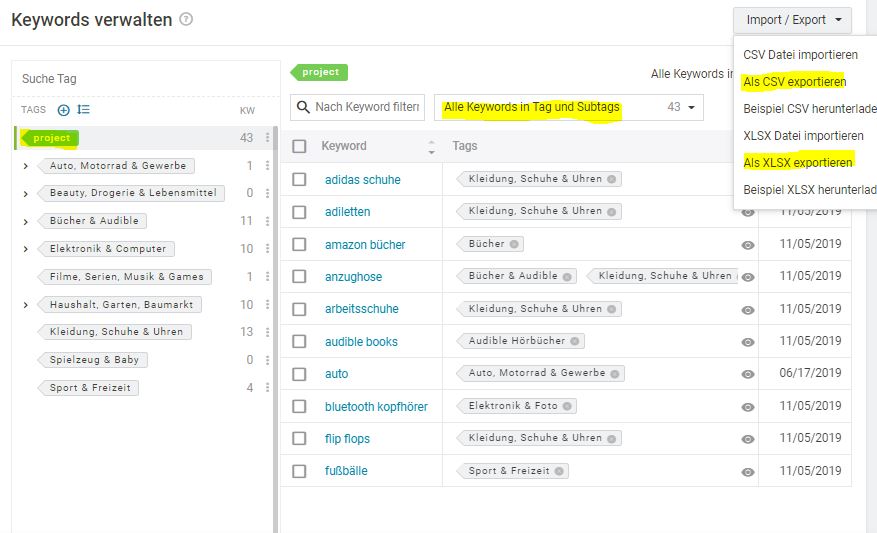Expand Haushalt, Garten, Baumarkt tag
Image resolution: width=877 pixels, height=533 pixels.
coord(26,305)
